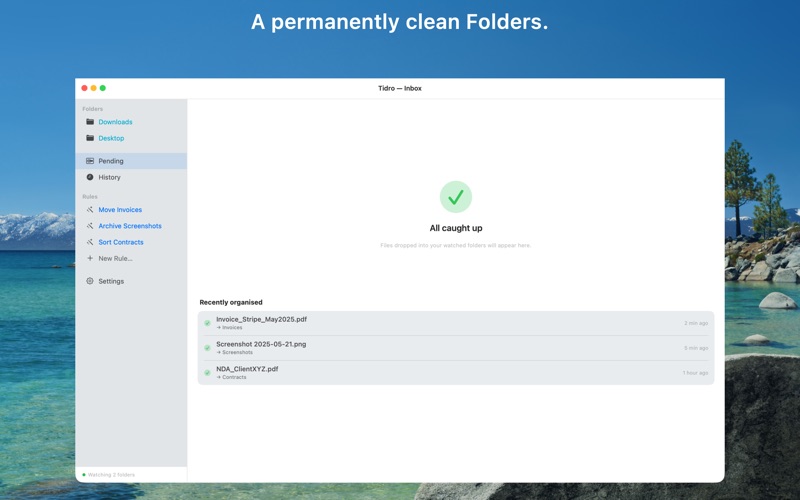Click the 5 min ago timestamp
This screenshot has width=800, height=500.
pyautogui.click(x=696, y=348)
